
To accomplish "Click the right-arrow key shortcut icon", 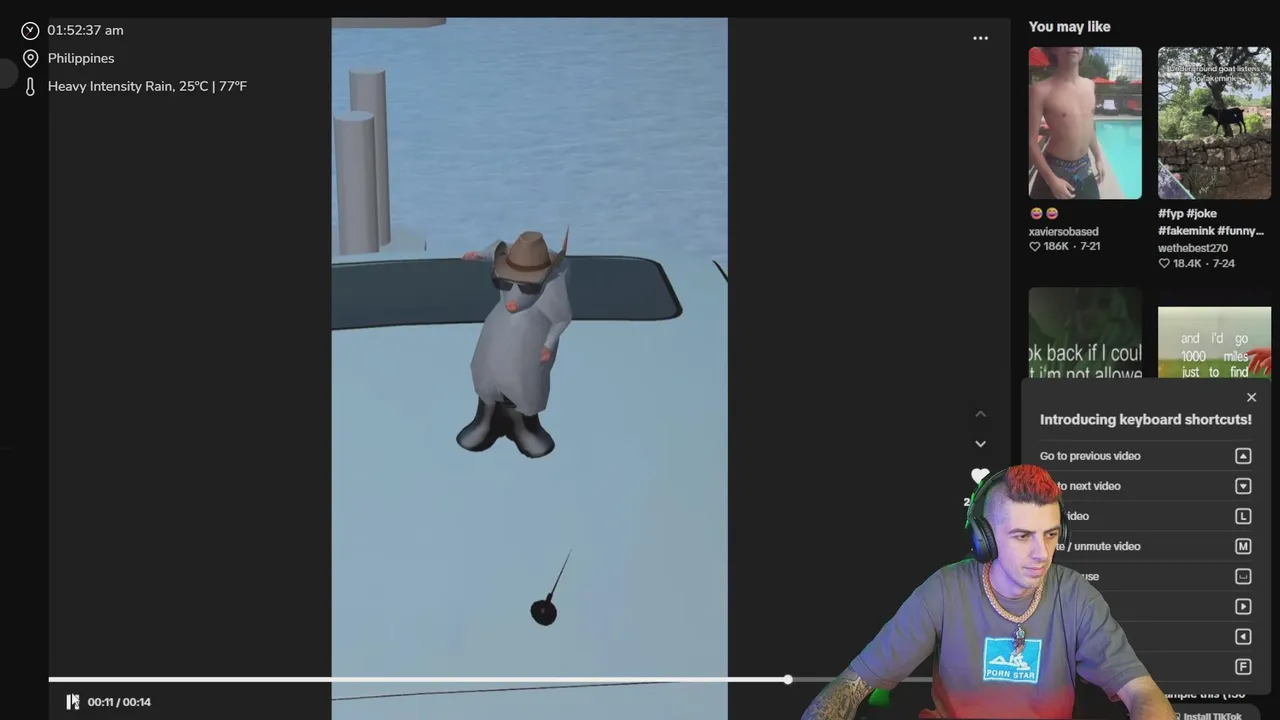I will tap(1243, 606).
